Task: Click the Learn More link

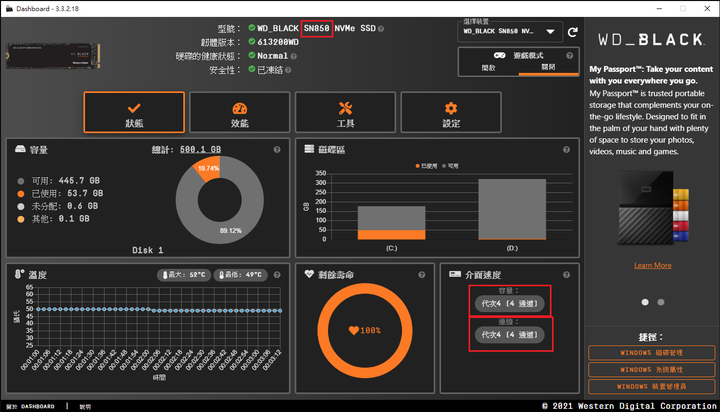Action: [x=652, y=265]
